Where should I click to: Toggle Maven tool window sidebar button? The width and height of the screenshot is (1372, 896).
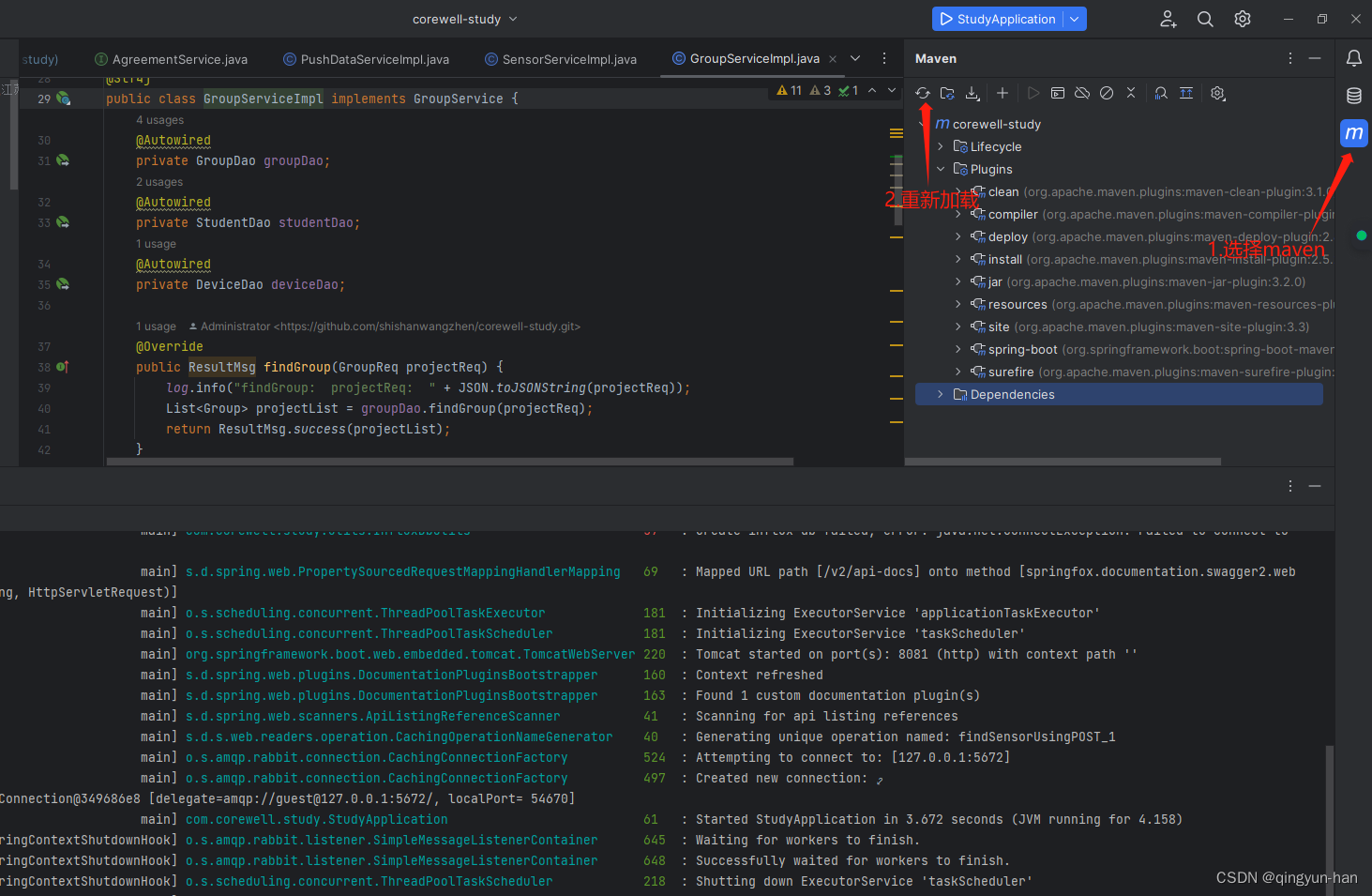(1354, 133)
